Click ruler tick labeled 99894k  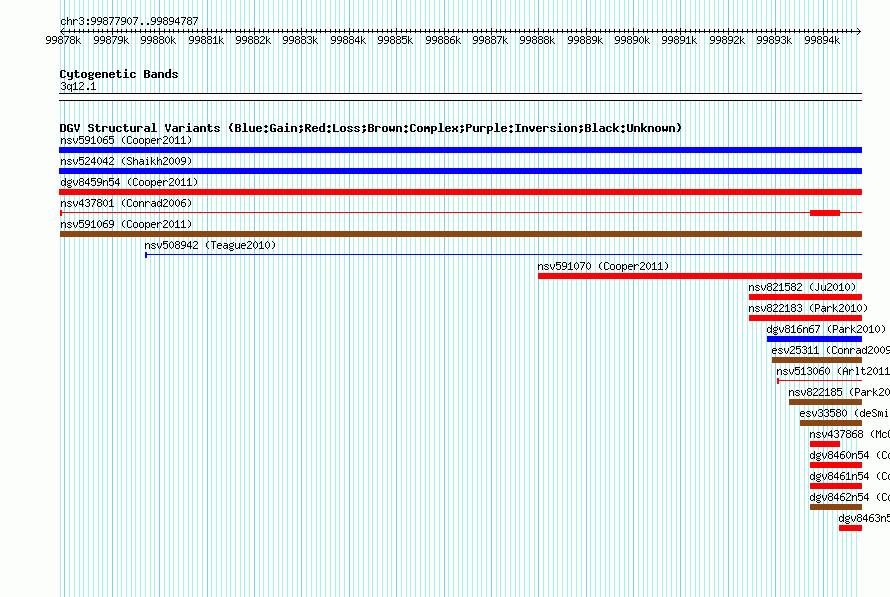click(822, 40)
